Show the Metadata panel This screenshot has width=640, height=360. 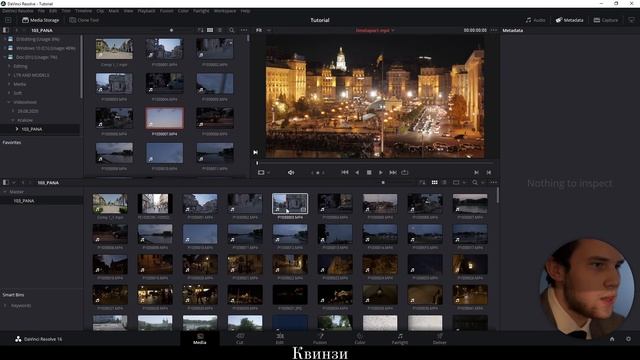(569, 20)
